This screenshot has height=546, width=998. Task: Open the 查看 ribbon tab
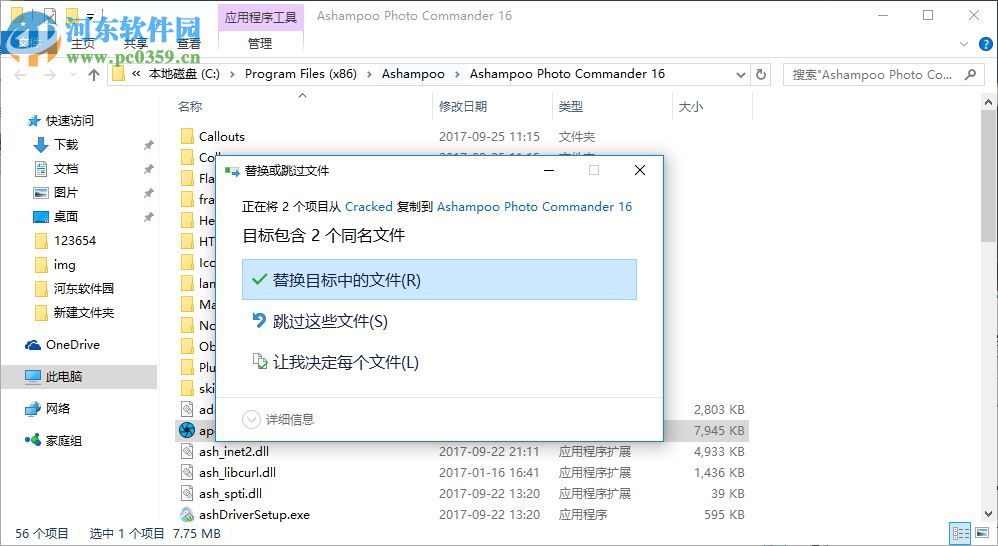point(188,43)
